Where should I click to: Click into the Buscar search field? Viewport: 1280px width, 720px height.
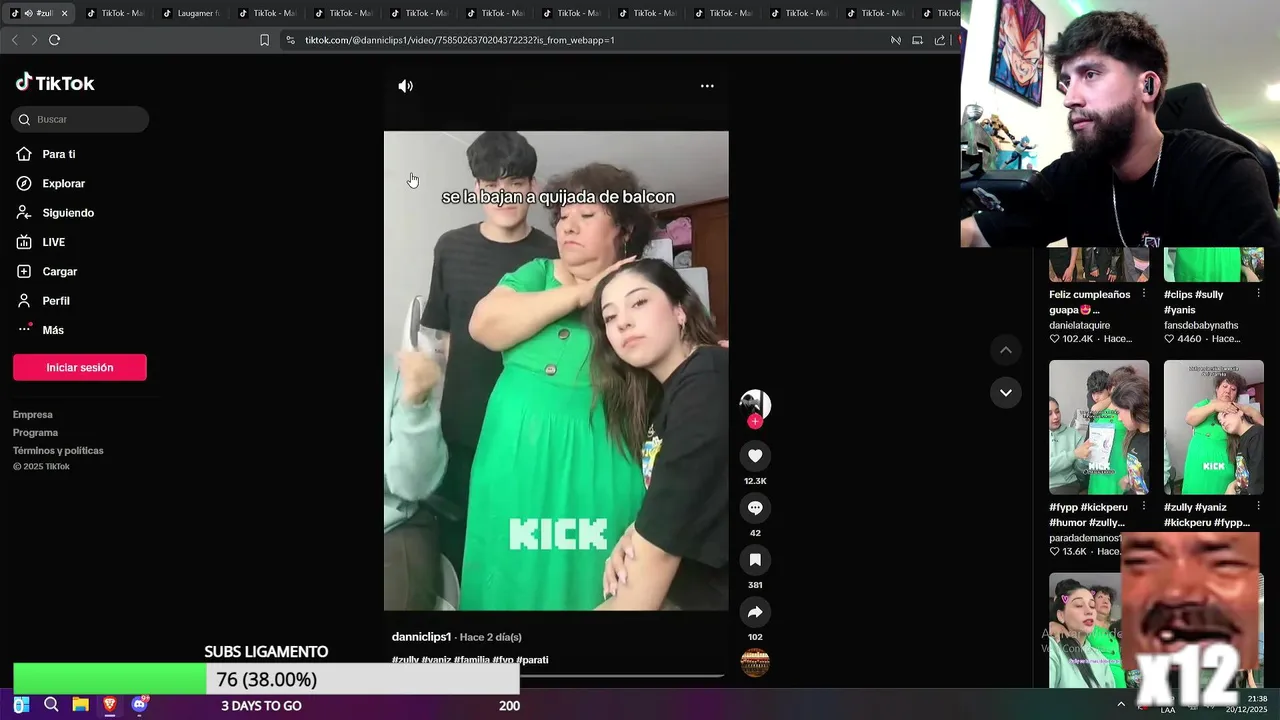click(x=80, y=119)
